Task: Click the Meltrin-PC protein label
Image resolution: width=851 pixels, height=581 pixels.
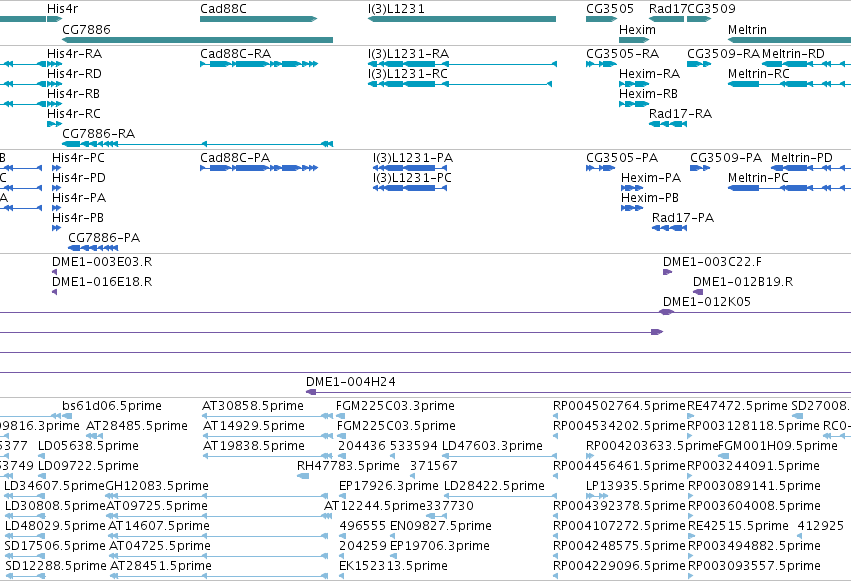Action: pyautogui.click(x=758, y=178)
